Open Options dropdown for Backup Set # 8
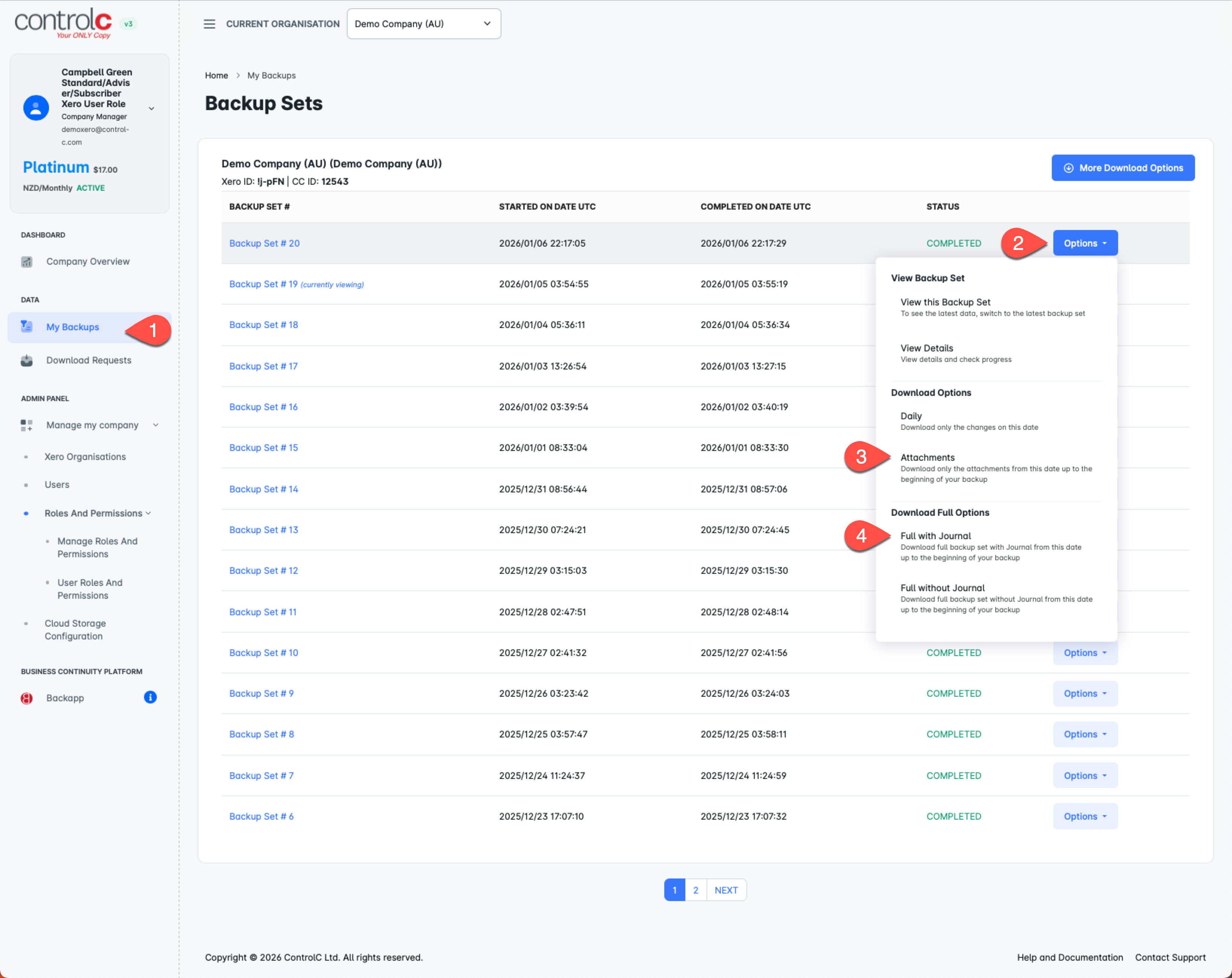This screenshot has width=1232, height=978. [x=1085, y=734]
